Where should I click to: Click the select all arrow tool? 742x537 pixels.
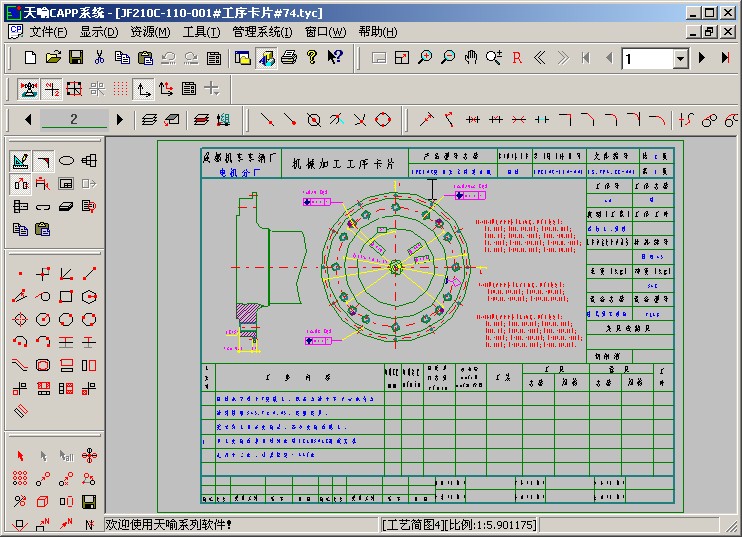(66, 456)
